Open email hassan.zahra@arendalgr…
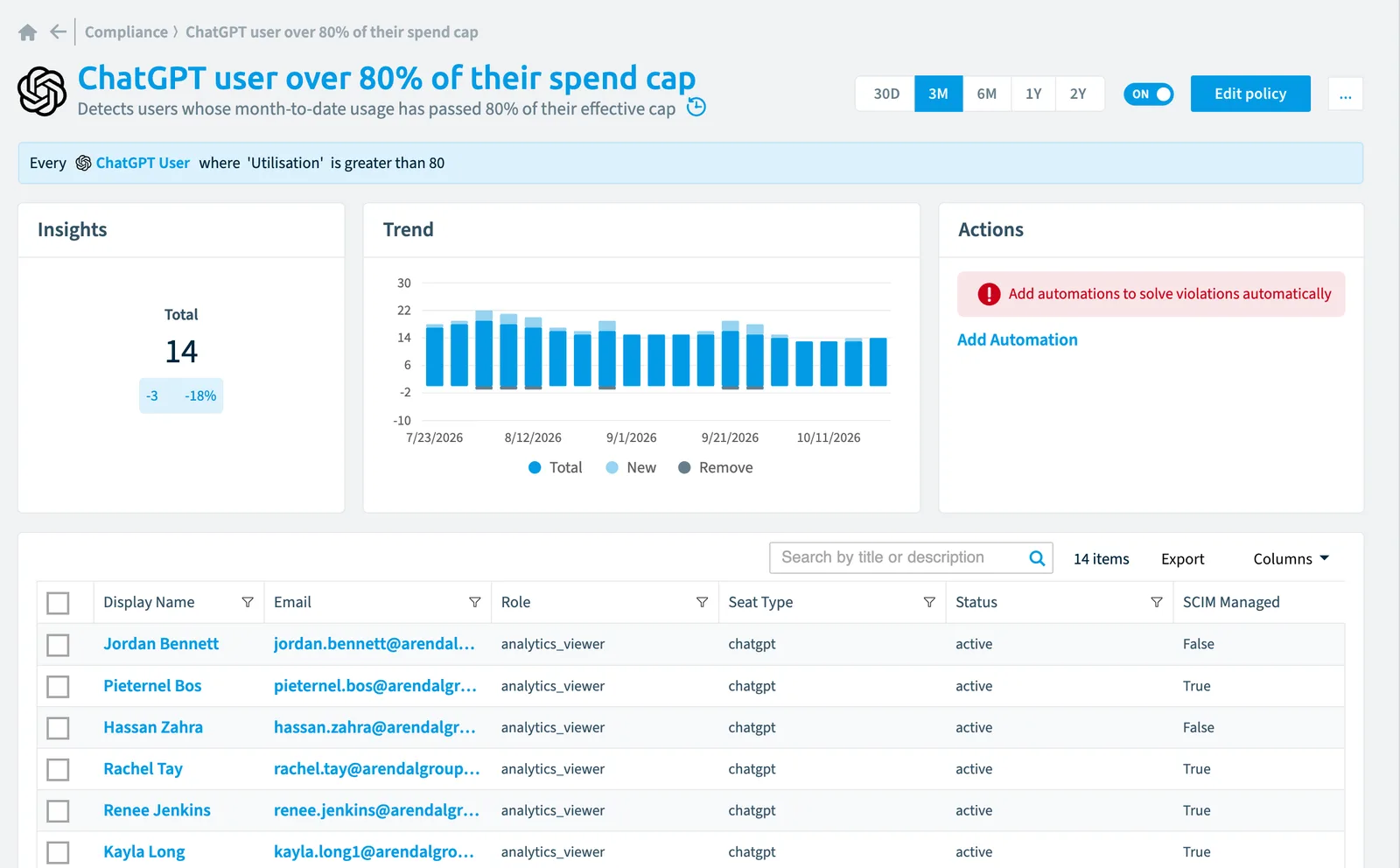 click(374, 727)
